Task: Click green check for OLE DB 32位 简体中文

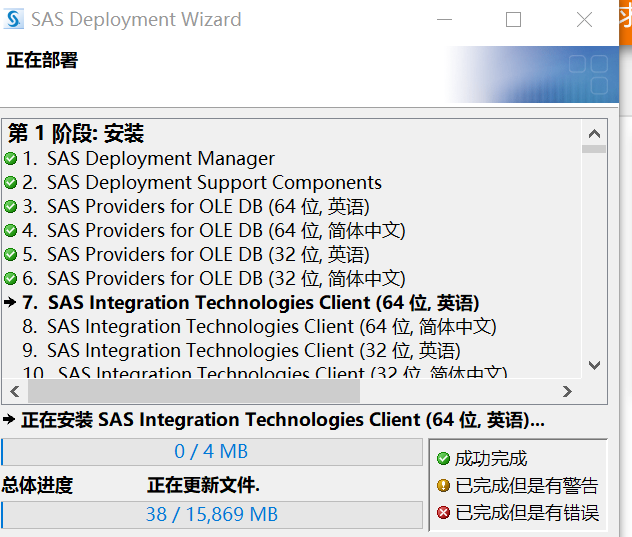Action: tap(10, 279)
